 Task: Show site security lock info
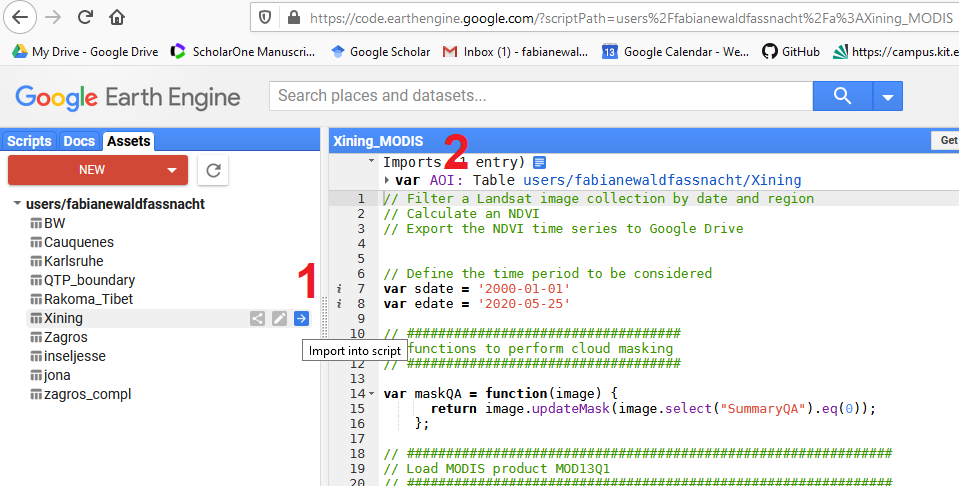pos(294,18)
